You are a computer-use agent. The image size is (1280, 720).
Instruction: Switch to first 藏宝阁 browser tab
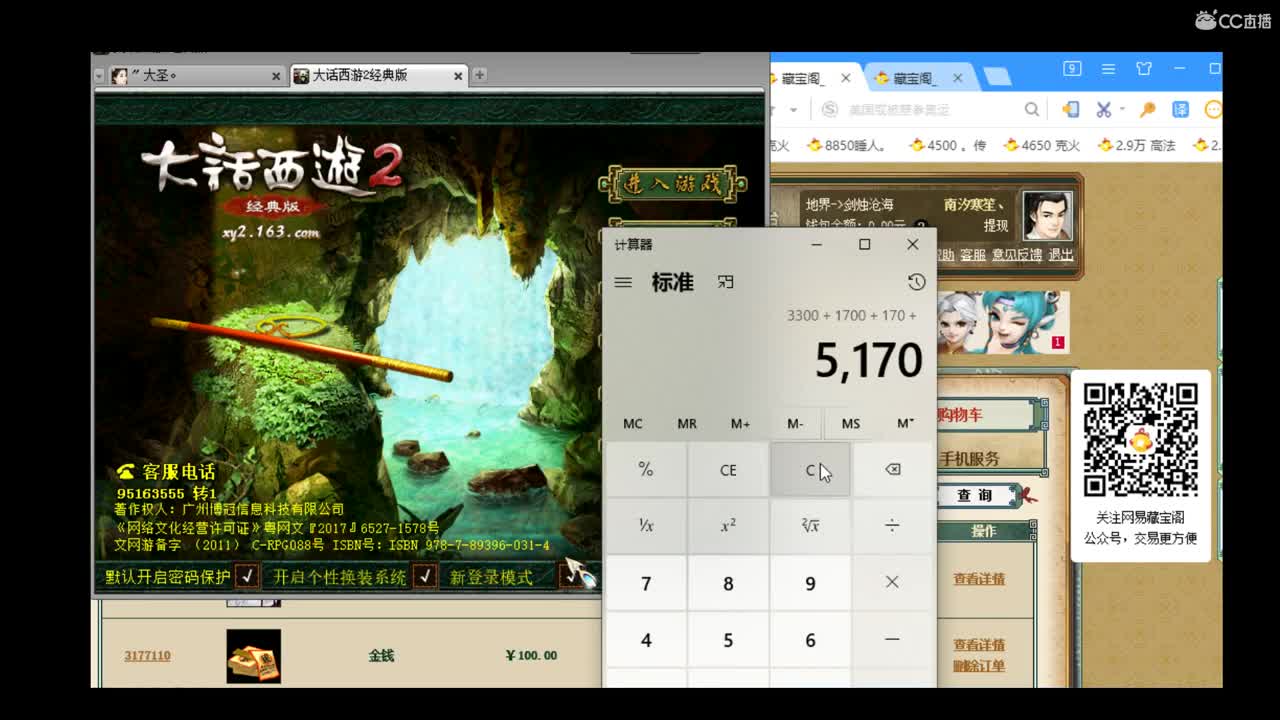point(813,78)
